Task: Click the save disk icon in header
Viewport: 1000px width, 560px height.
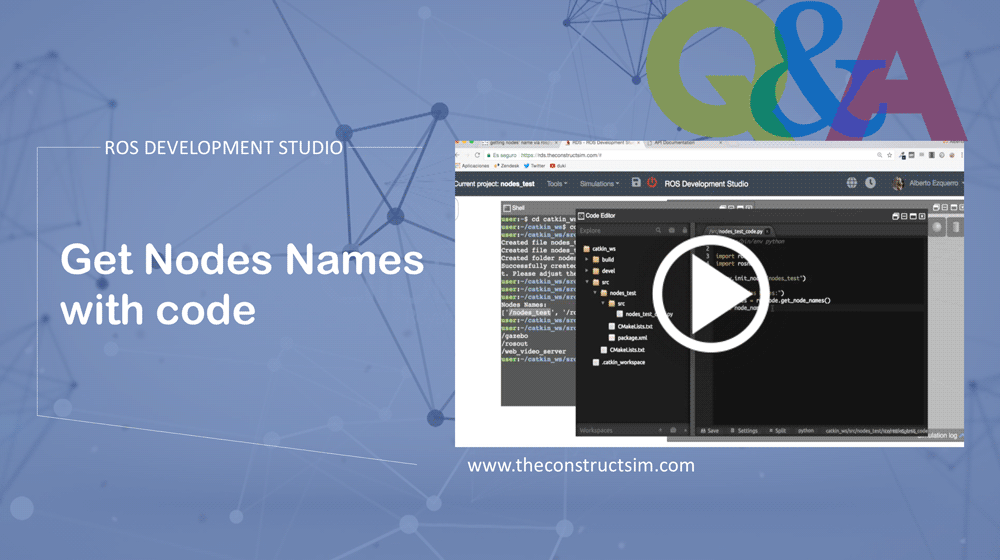Action: point(636,183)
